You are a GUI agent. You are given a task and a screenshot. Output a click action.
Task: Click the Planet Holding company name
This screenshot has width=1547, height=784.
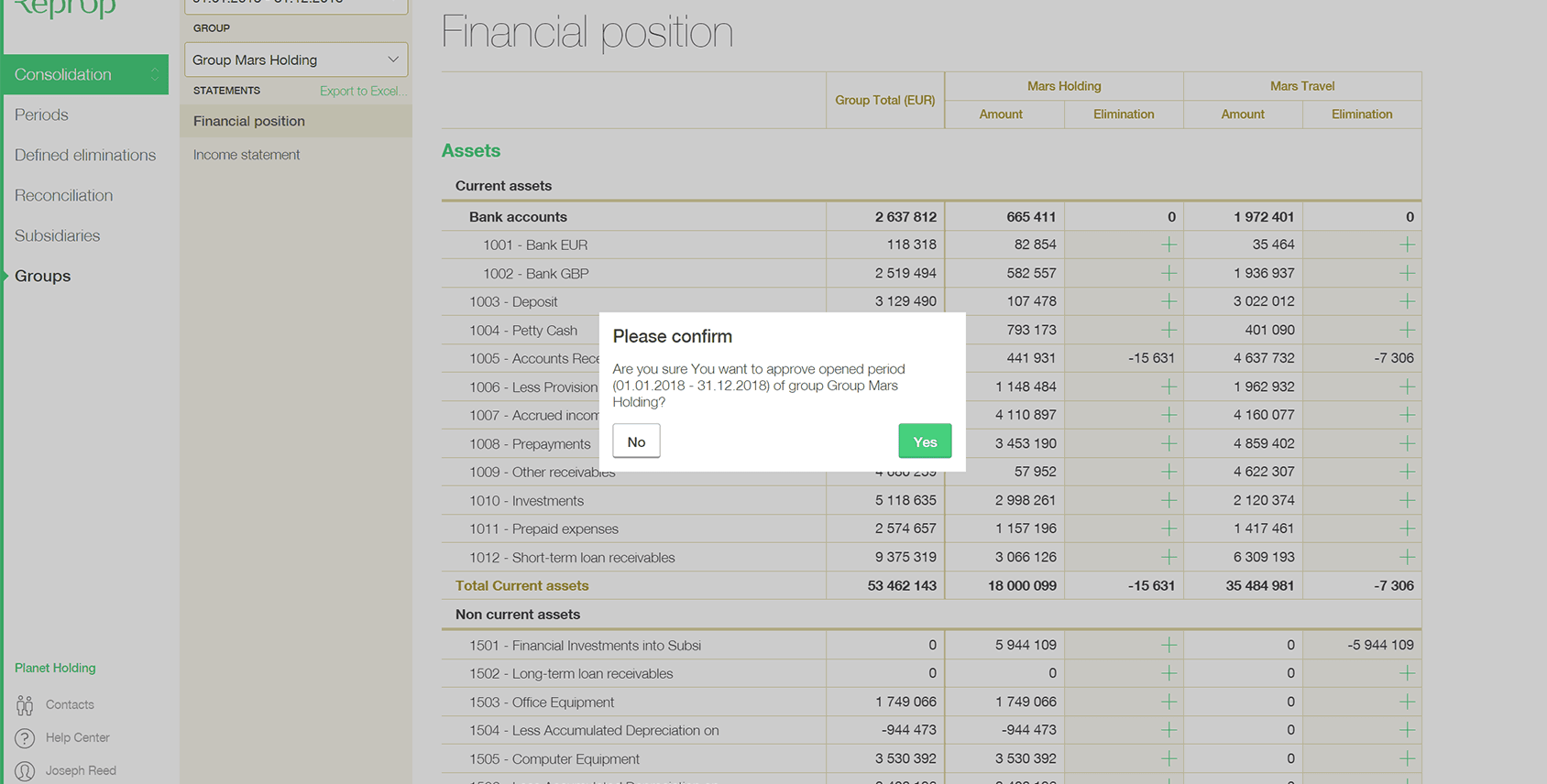(55, 668)
